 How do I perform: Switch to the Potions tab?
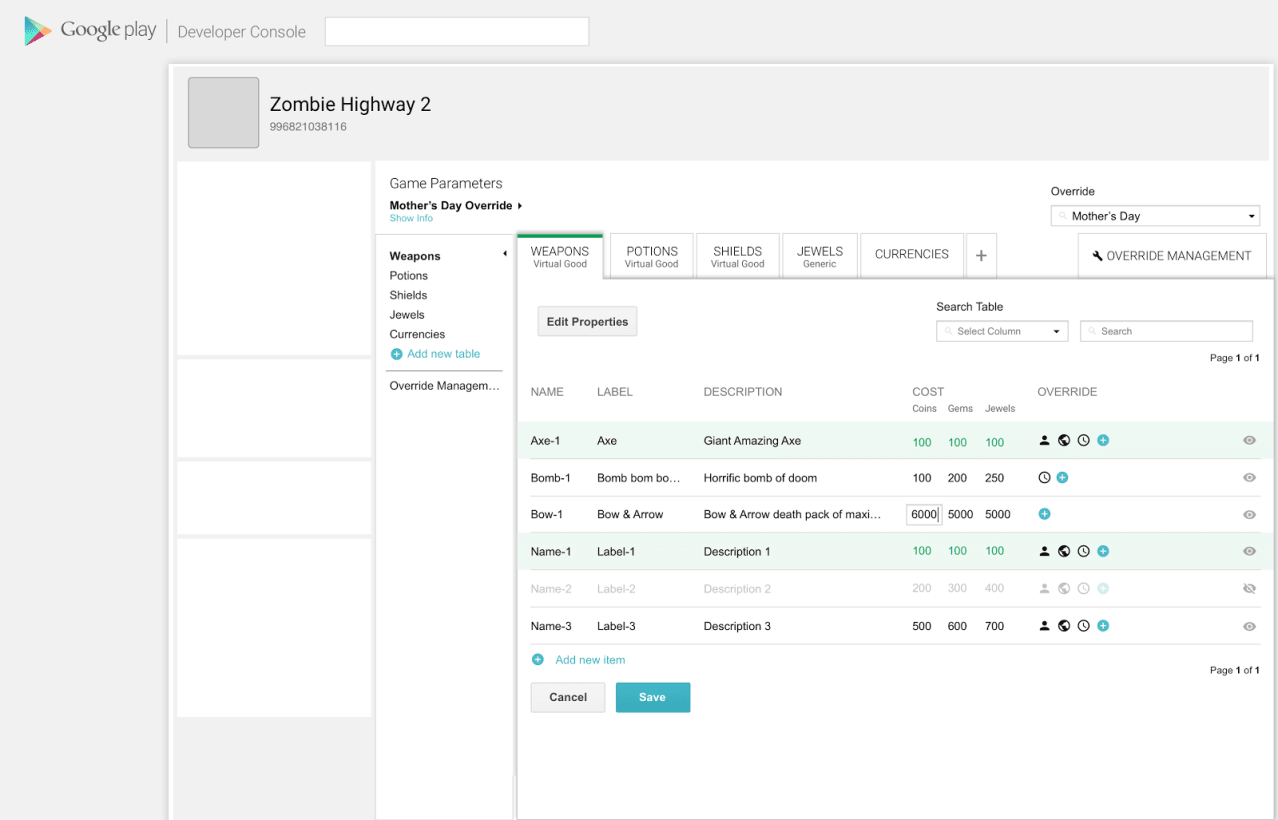652,256
